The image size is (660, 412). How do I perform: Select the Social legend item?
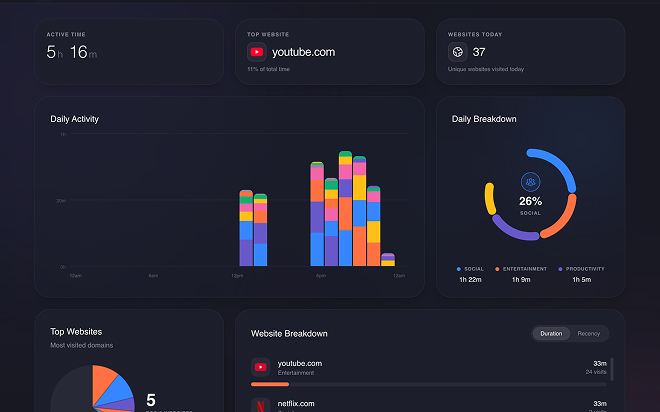[x=471, y=269]
